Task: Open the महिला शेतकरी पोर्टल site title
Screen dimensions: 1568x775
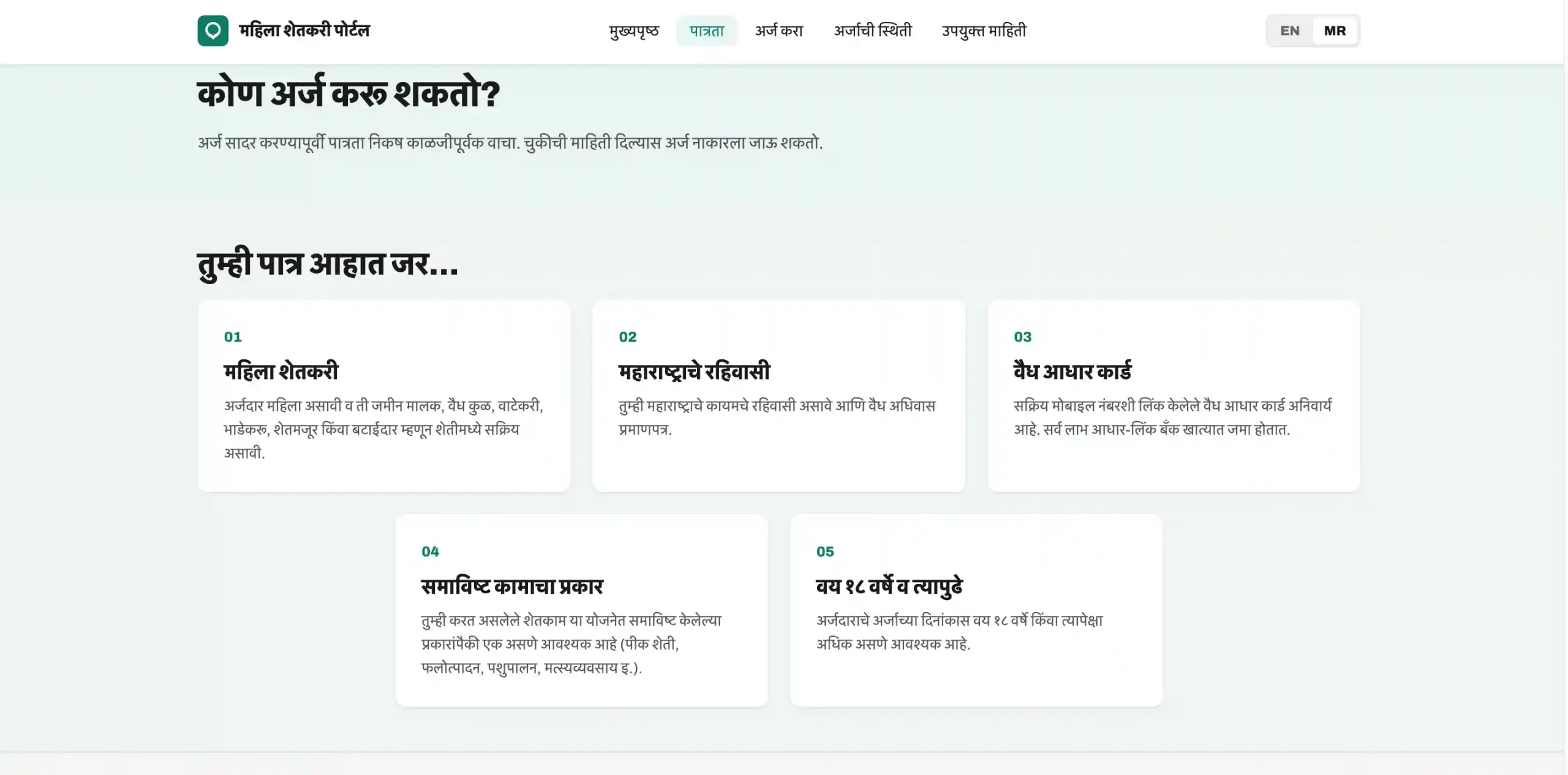Action: coord(304,31)
